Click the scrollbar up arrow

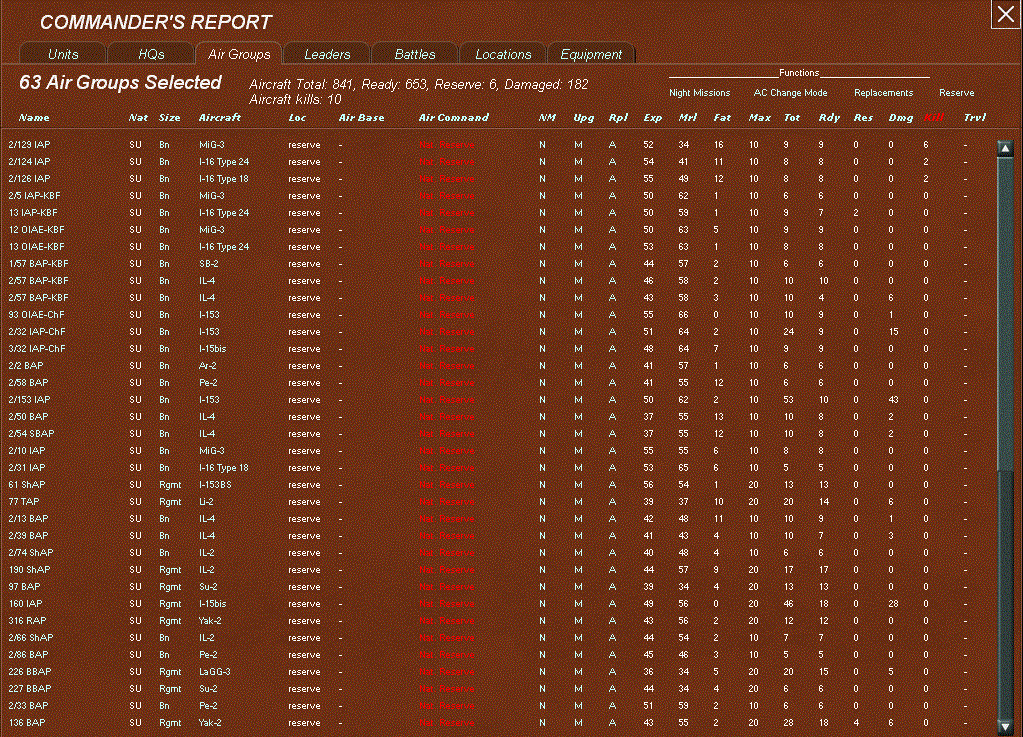pyautogui.click(x=1005, y=148)
